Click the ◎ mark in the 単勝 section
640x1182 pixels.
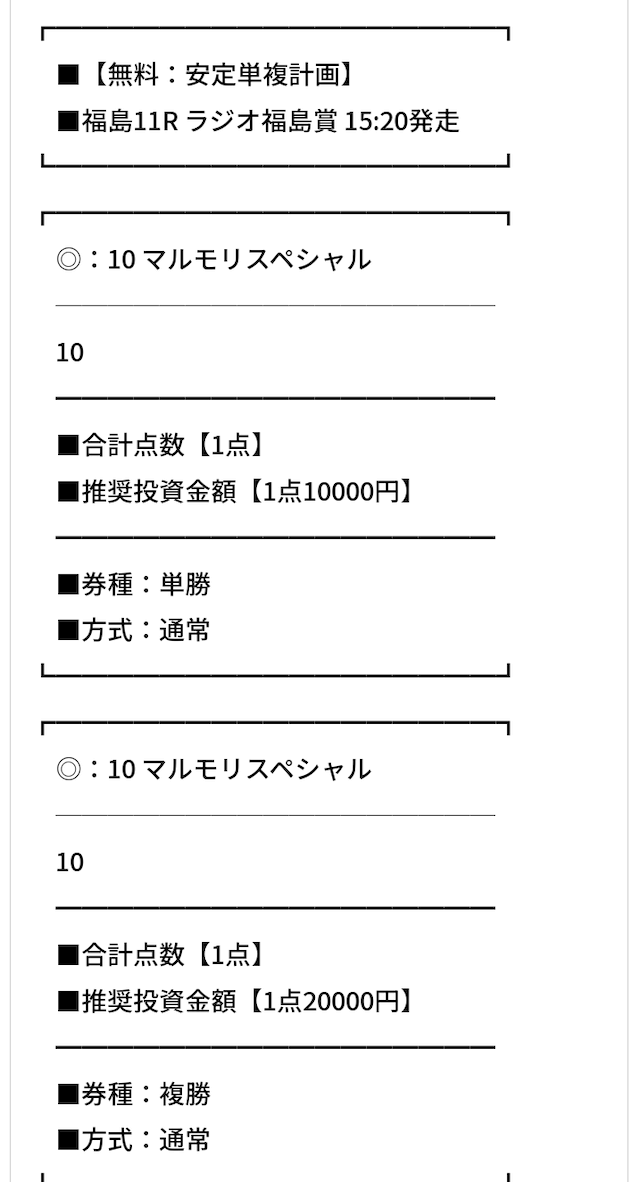[68, 260]
